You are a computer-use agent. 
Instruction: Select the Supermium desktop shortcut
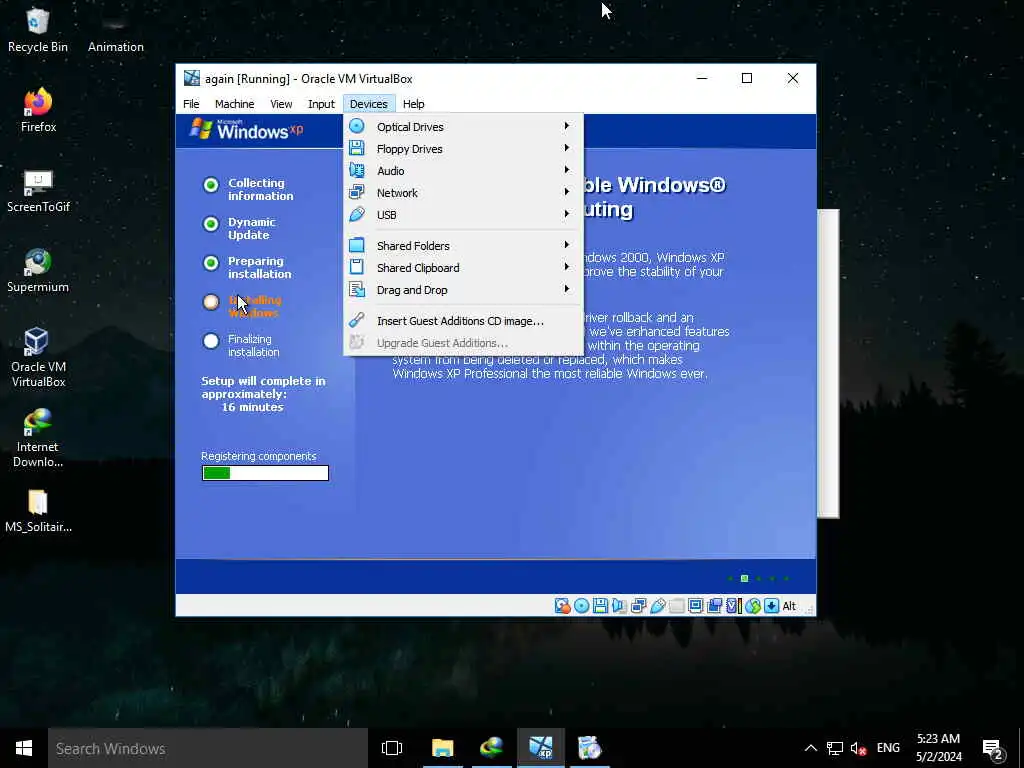(38, 271)
